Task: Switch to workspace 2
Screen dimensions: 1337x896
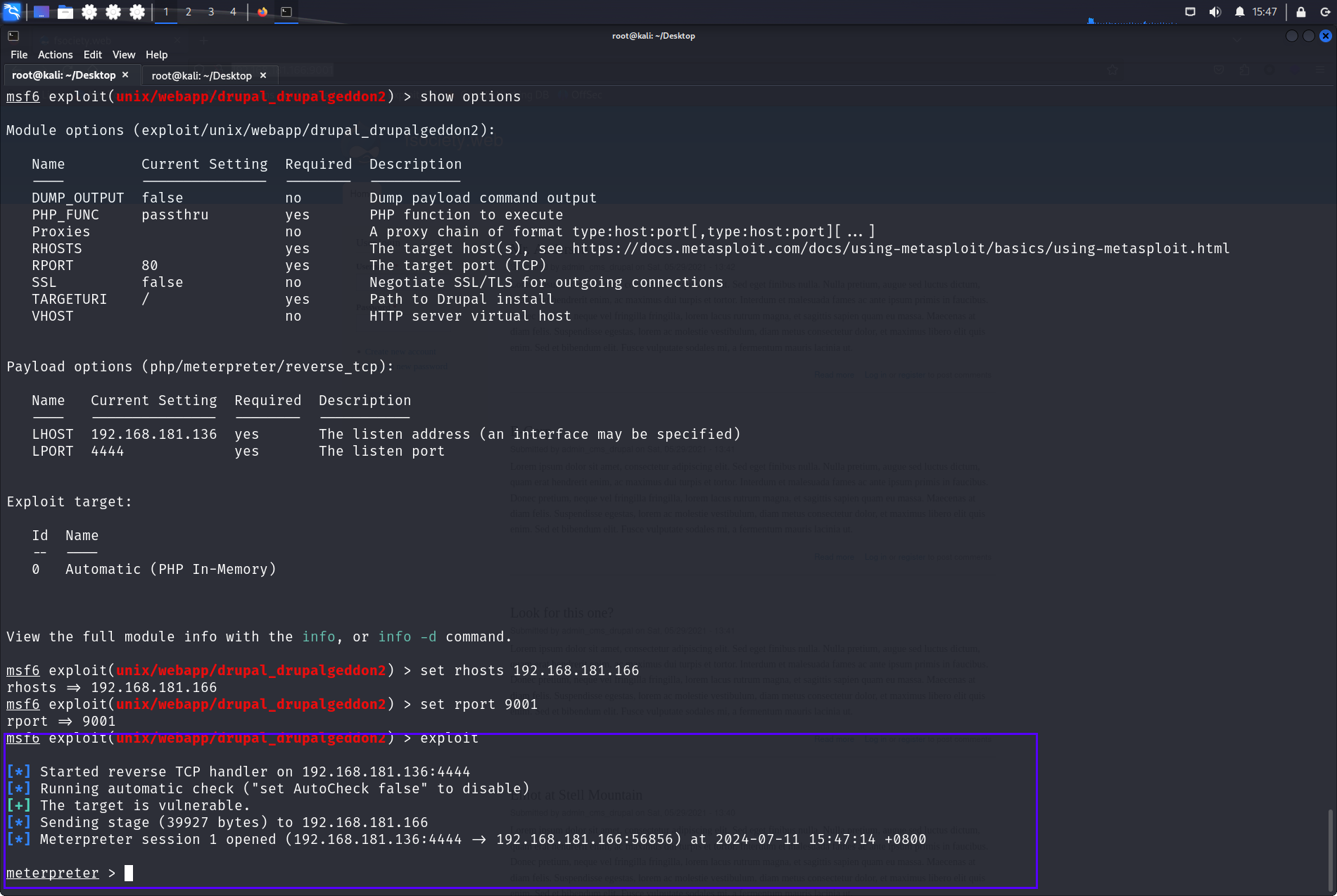Action: tap(189, 12)
